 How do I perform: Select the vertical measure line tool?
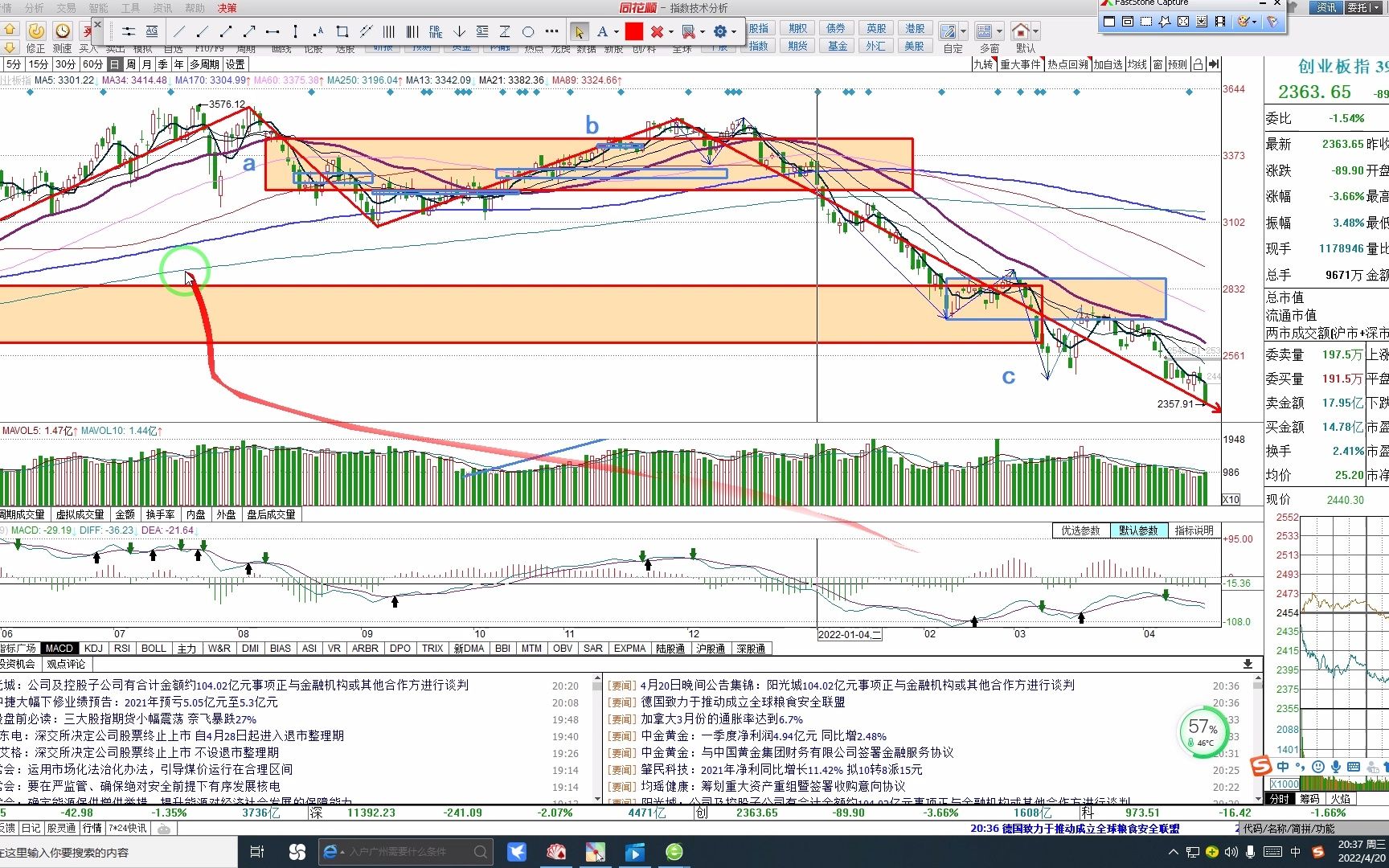click(296, 32)
